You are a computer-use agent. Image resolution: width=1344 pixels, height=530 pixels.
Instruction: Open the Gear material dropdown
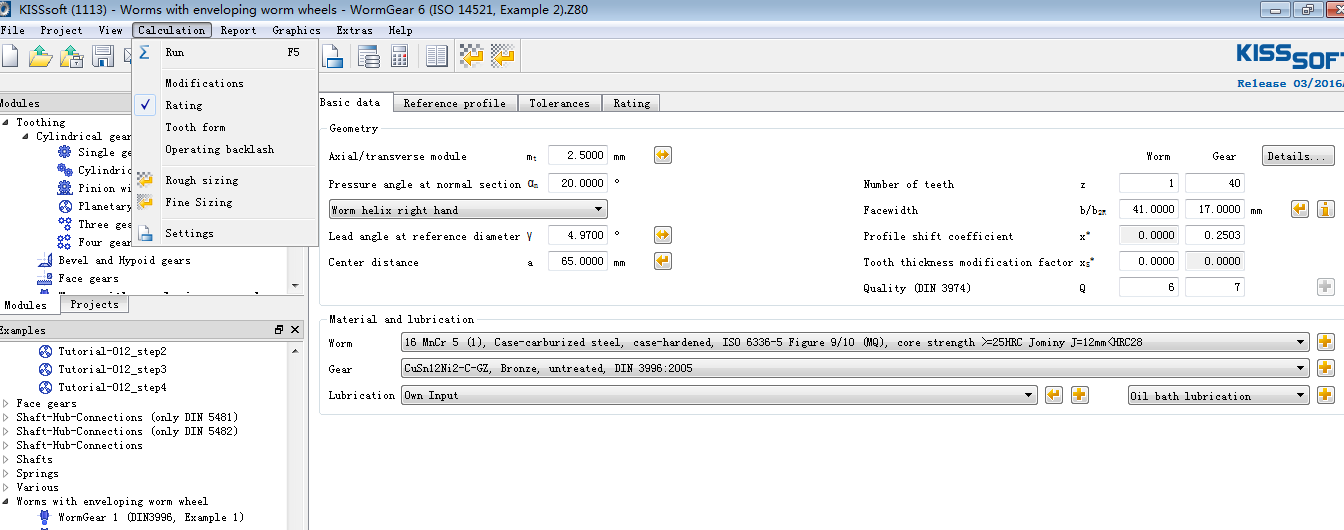pyautogui.click(x=854, y=368)
